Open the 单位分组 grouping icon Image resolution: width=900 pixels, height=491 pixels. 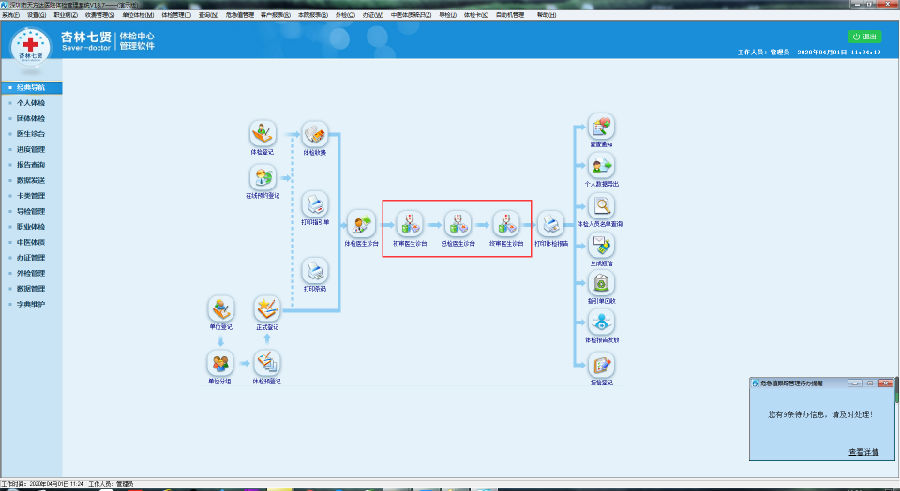click(220, 363)
